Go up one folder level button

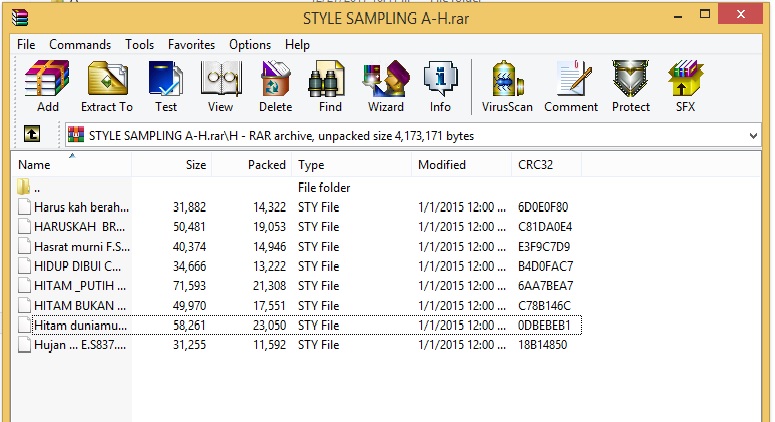32,135
